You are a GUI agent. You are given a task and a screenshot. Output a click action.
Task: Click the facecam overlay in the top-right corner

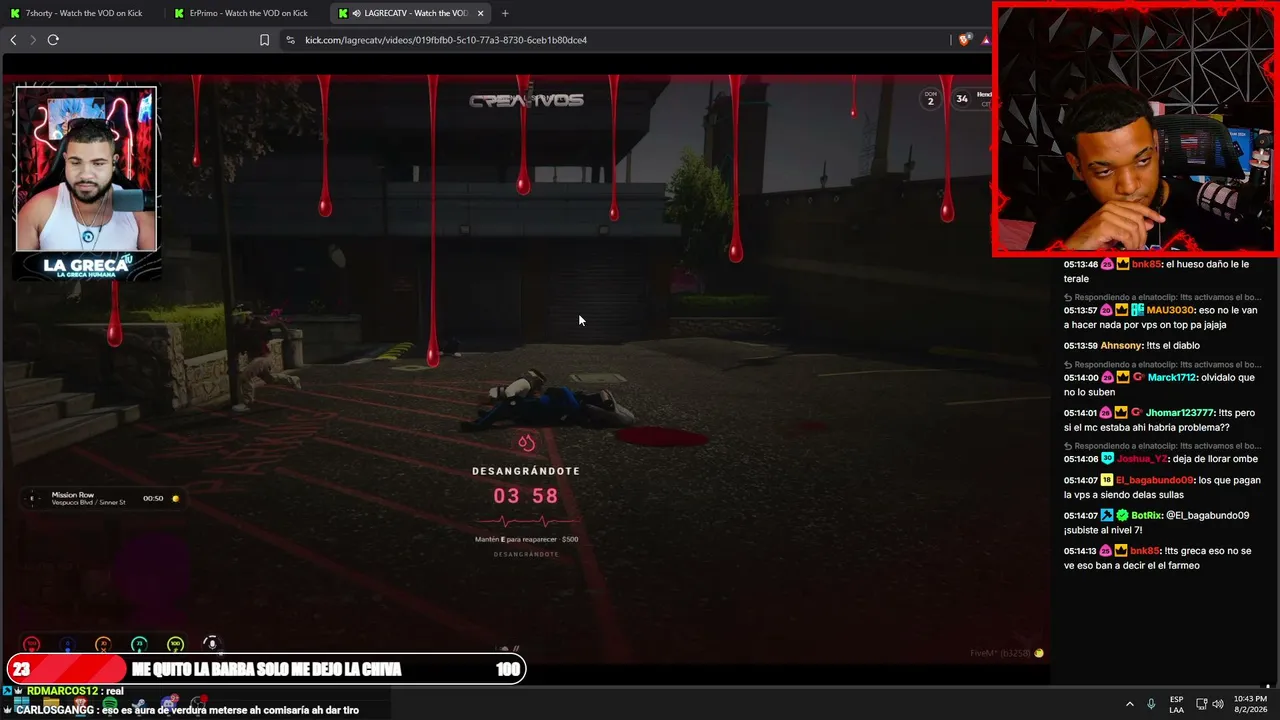coord(1136,129)
